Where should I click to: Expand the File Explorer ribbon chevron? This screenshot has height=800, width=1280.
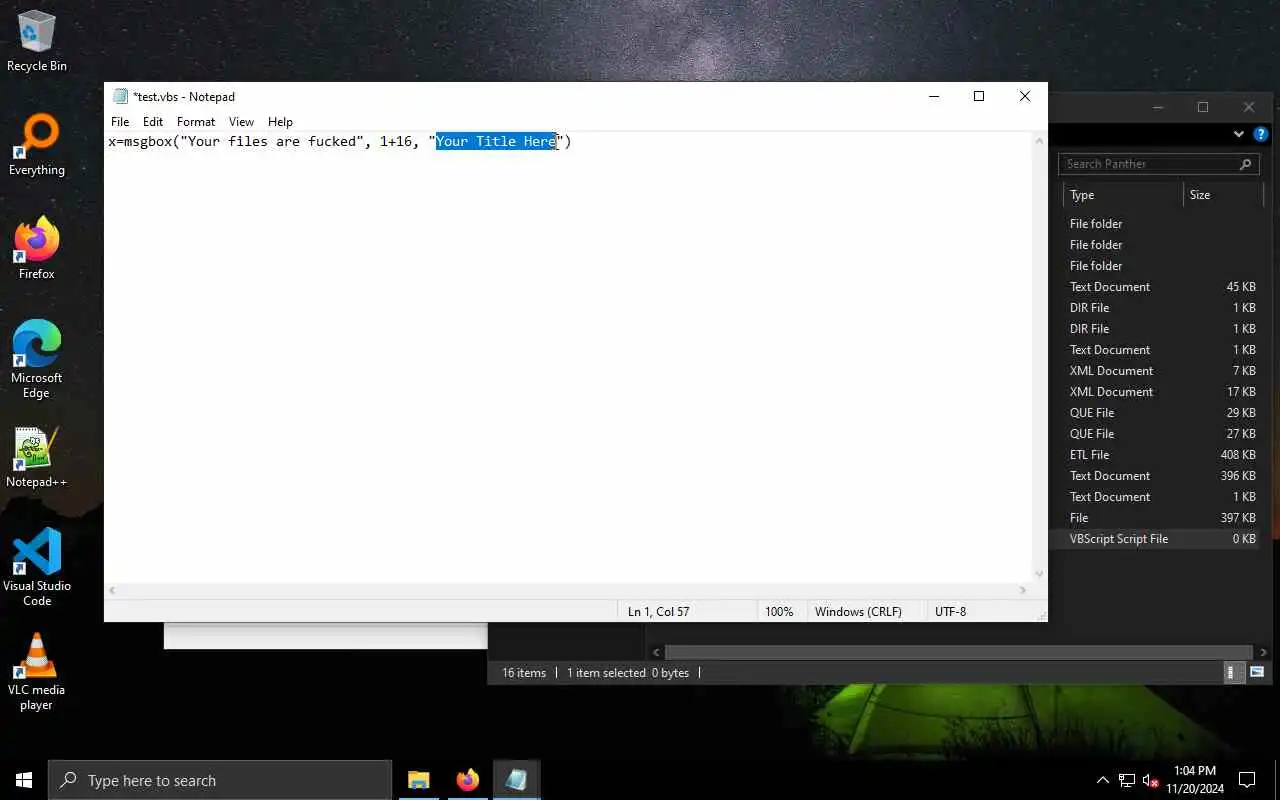tap(1239, 134)
